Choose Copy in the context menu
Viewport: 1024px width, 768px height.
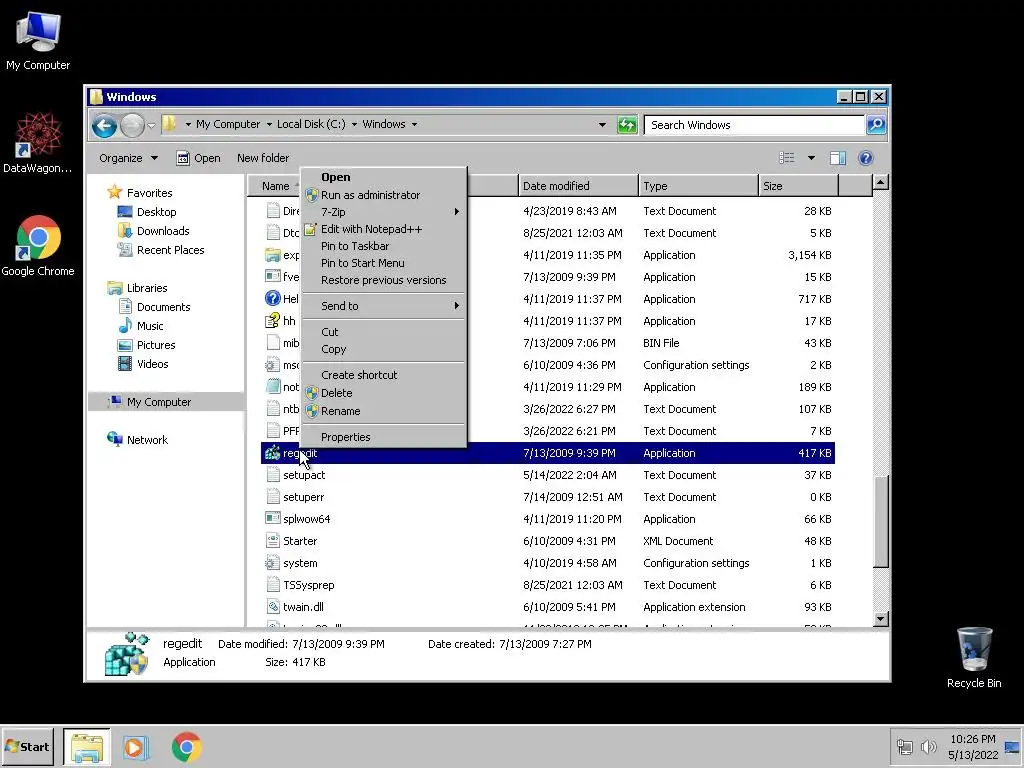coord(383,349)
